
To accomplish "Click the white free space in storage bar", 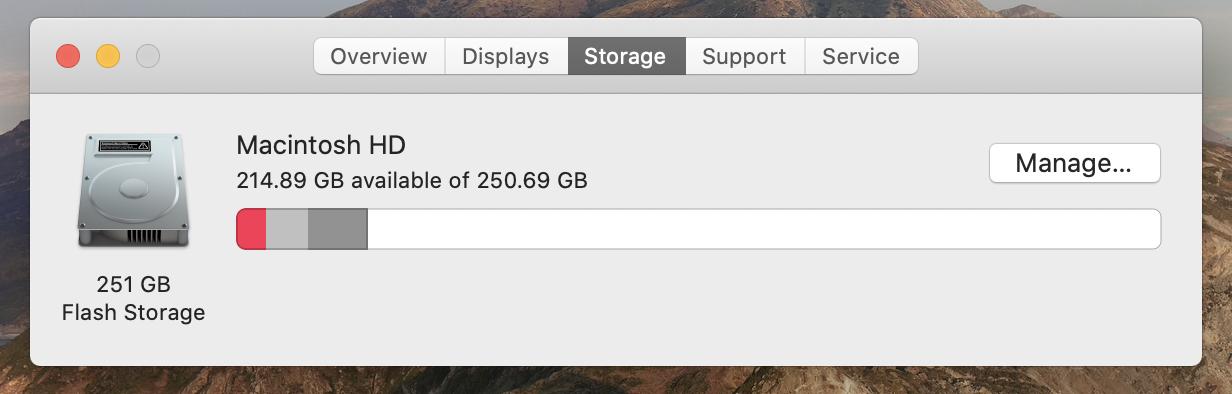I will 764,229.
